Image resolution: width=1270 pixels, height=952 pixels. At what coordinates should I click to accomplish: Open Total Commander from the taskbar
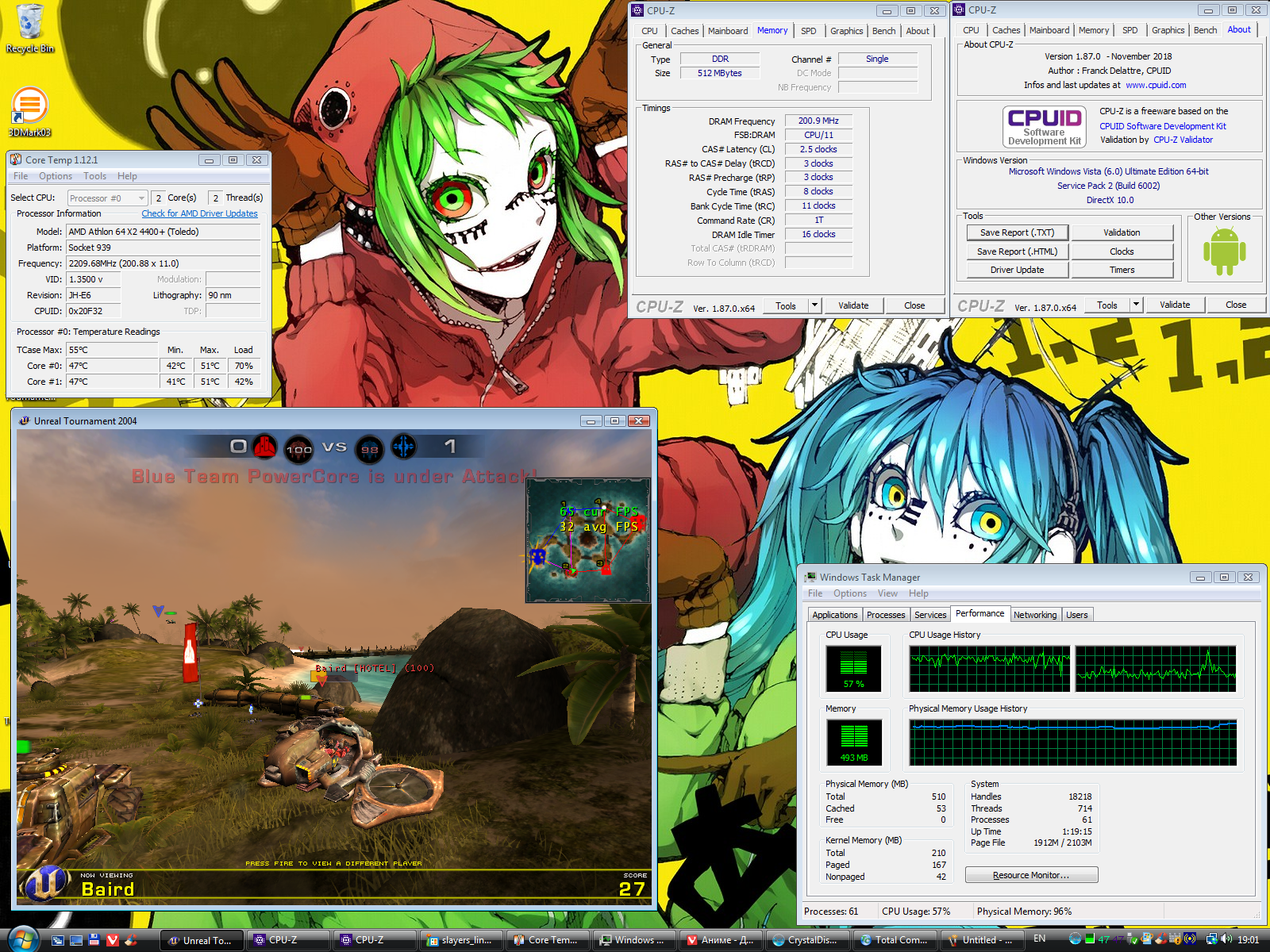pyautogui.click(x=894, y=940)
